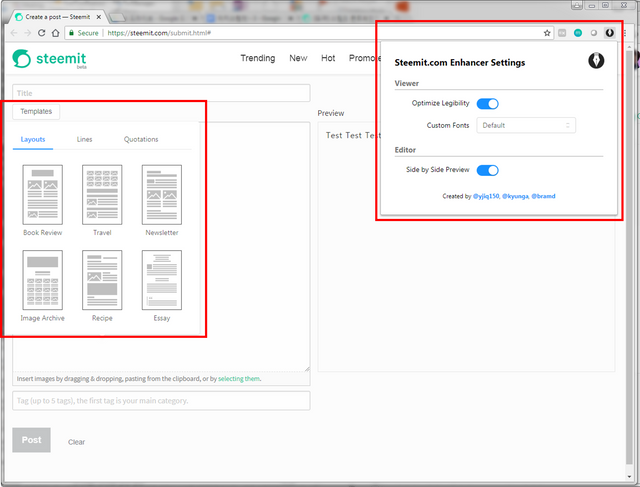Close the Create a post tab
Viewport: 640px width, 487px height.
point(98,17)
